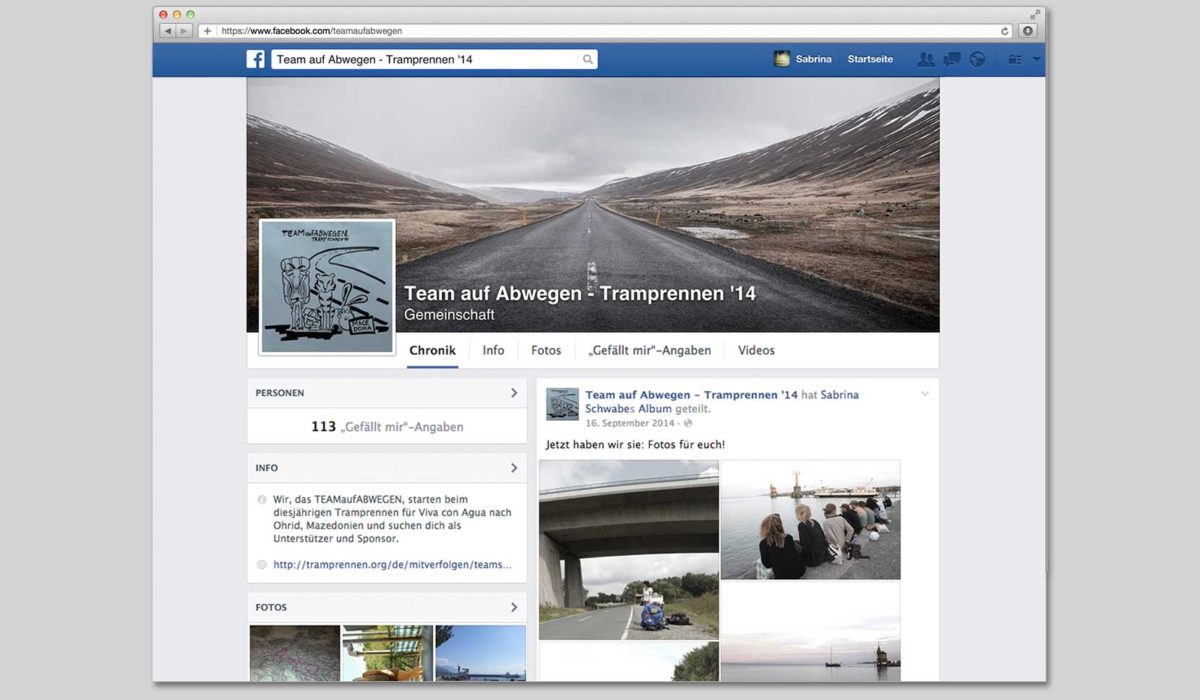Open the messages icon

click(x=952, y=59)
